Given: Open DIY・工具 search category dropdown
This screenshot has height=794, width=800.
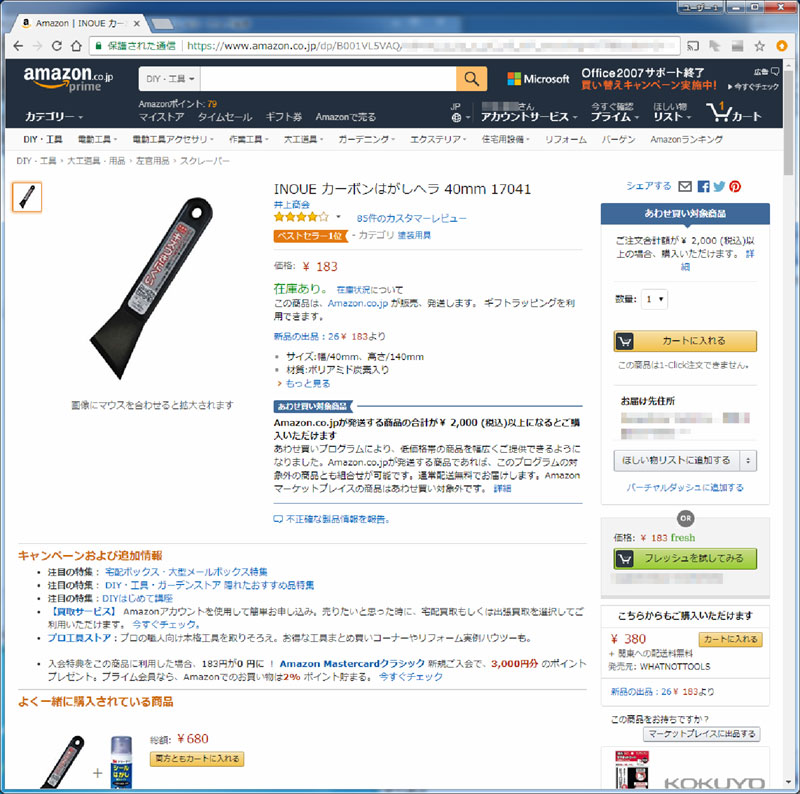Looking at the screenshot, I should tap(170, 79).
